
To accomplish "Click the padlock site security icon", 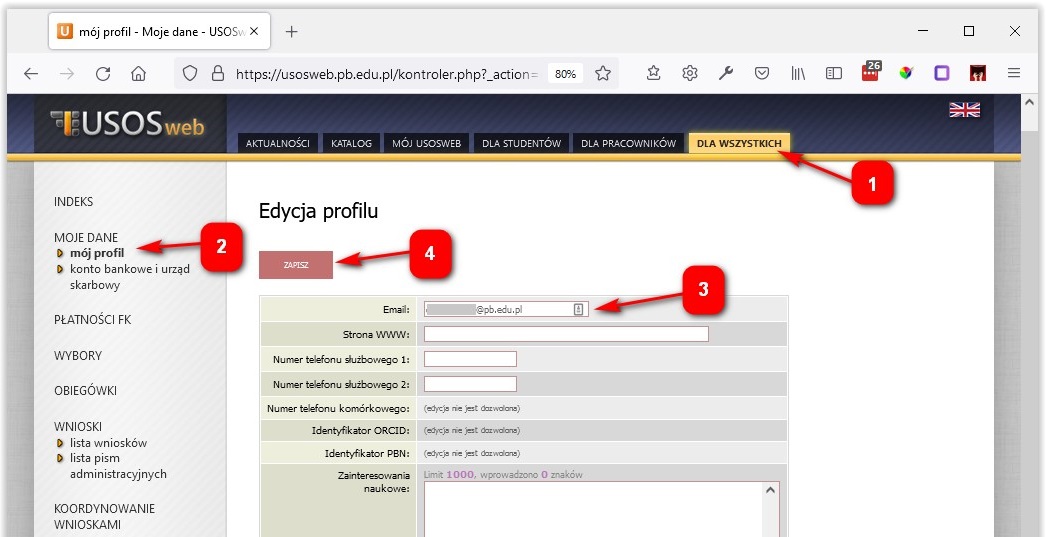I will click(x=217, y=73).
